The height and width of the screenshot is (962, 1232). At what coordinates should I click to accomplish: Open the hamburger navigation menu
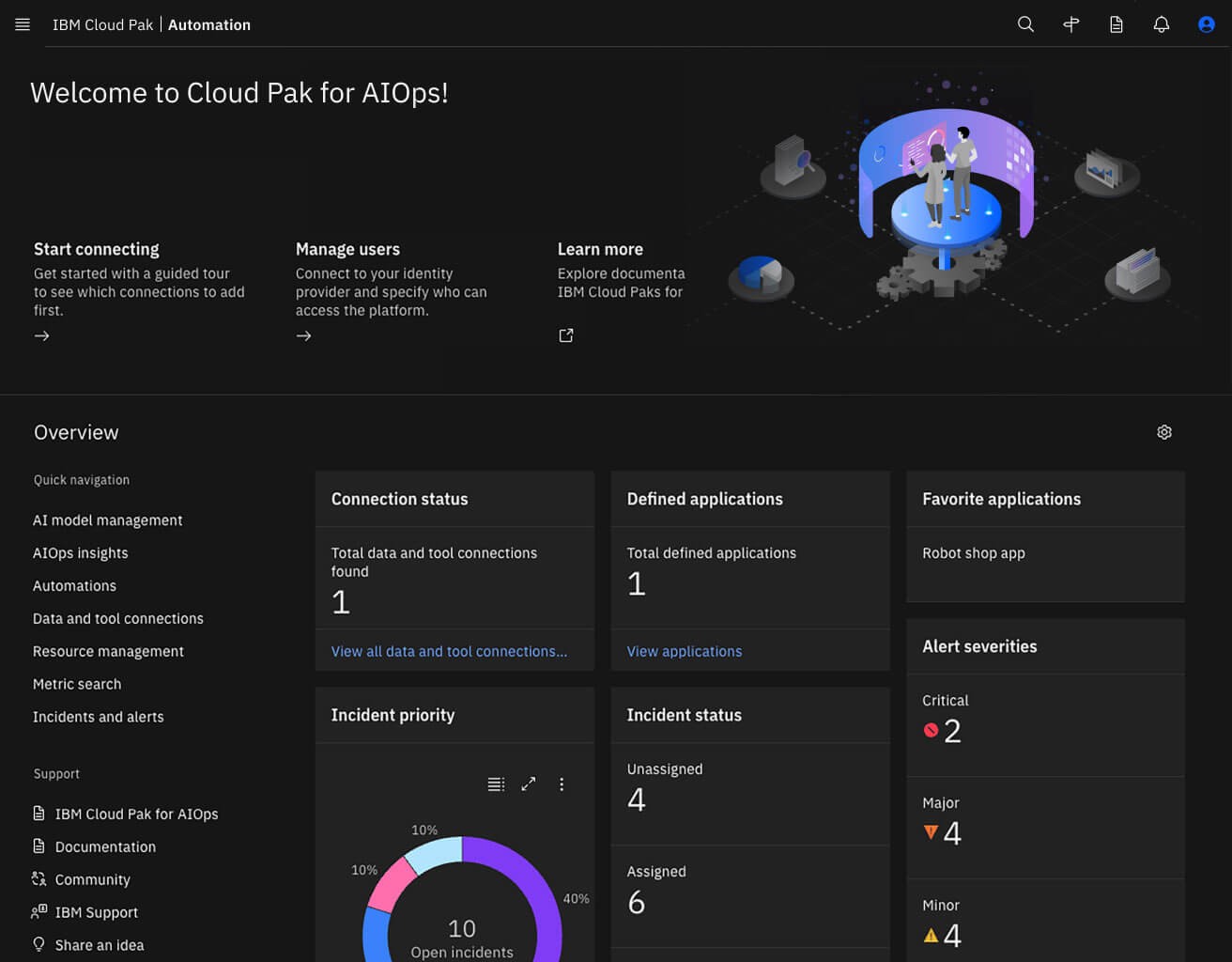[x=22, y=24]
